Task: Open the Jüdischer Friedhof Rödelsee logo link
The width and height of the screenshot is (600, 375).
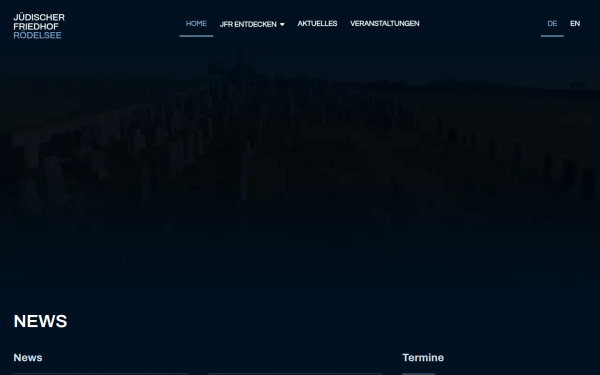Action: (39, 26)
